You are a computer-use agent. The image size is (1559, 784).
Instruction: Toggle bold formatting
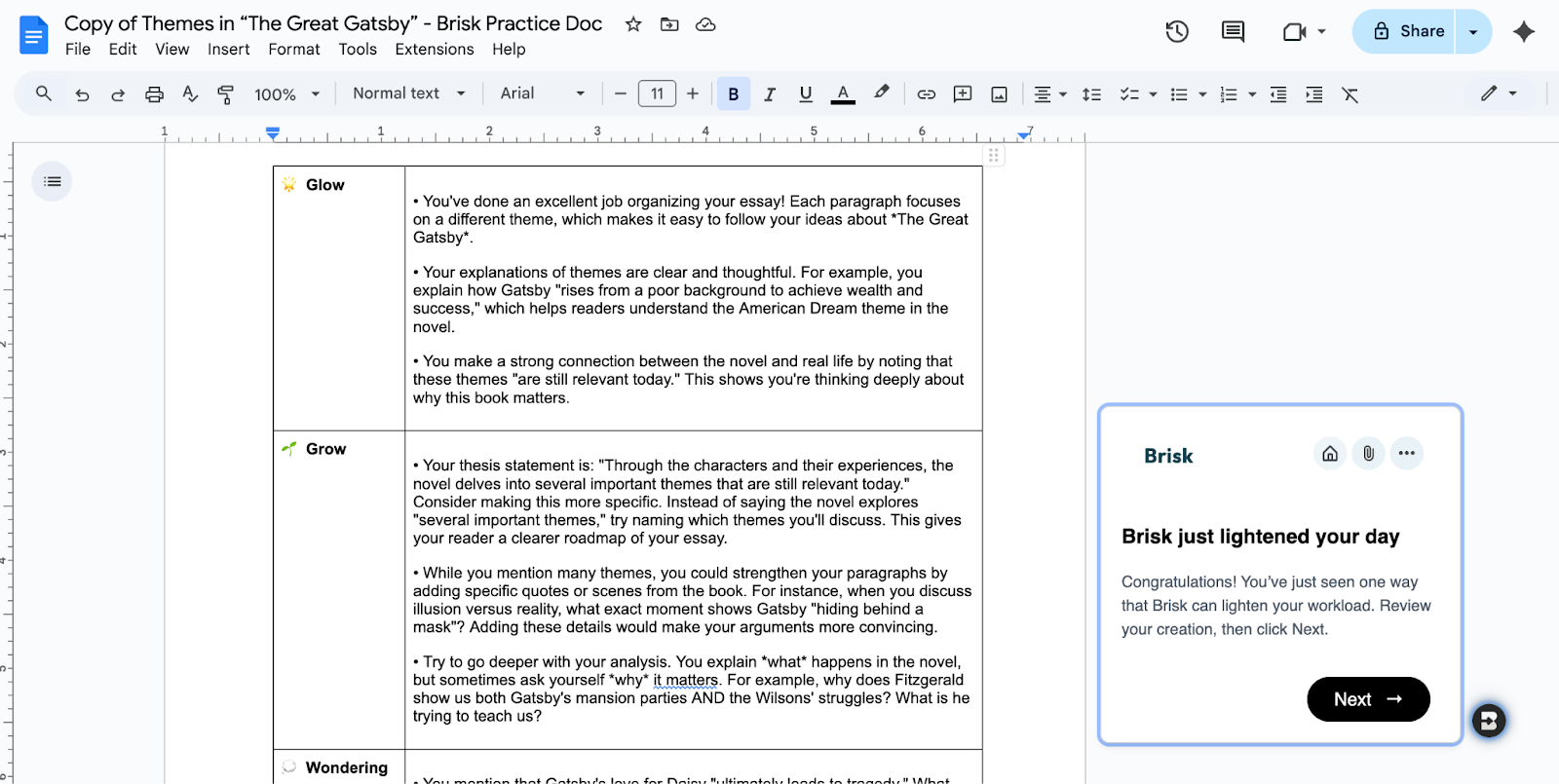point(734,94)
